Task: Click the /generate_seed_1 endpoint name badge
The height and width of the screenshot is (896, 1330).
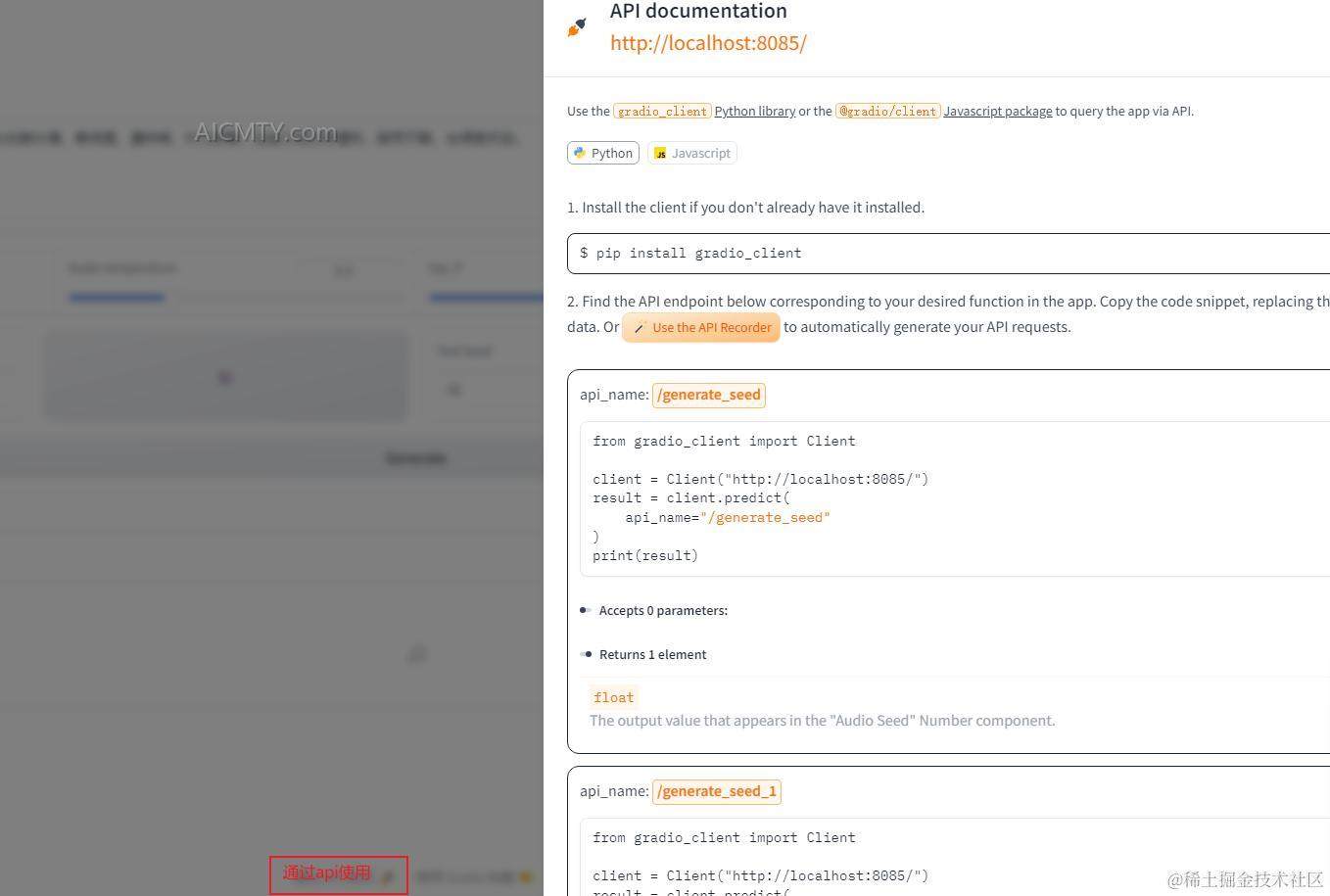Action: (716, 791)
